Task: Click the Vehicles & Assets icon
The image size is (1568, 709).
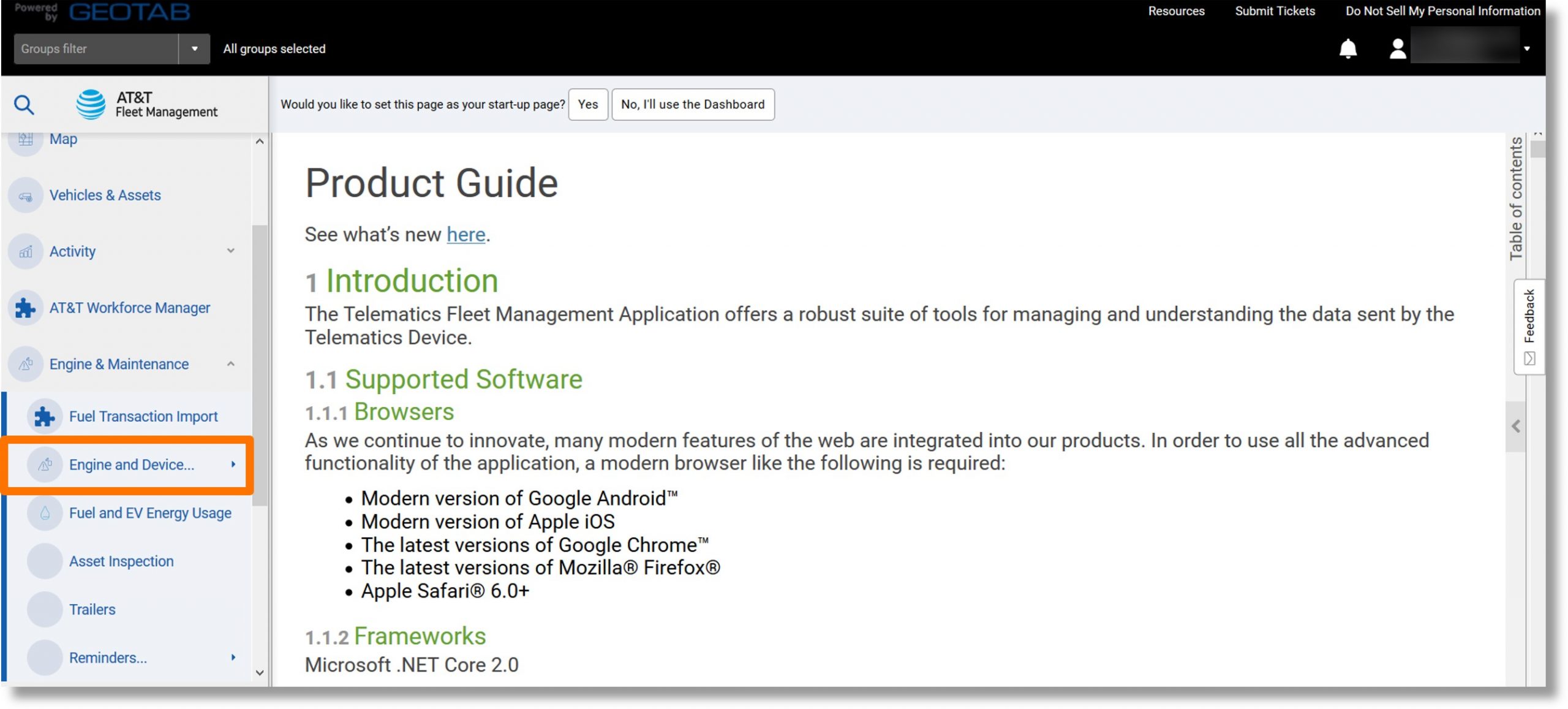Action: coord(26,195)
